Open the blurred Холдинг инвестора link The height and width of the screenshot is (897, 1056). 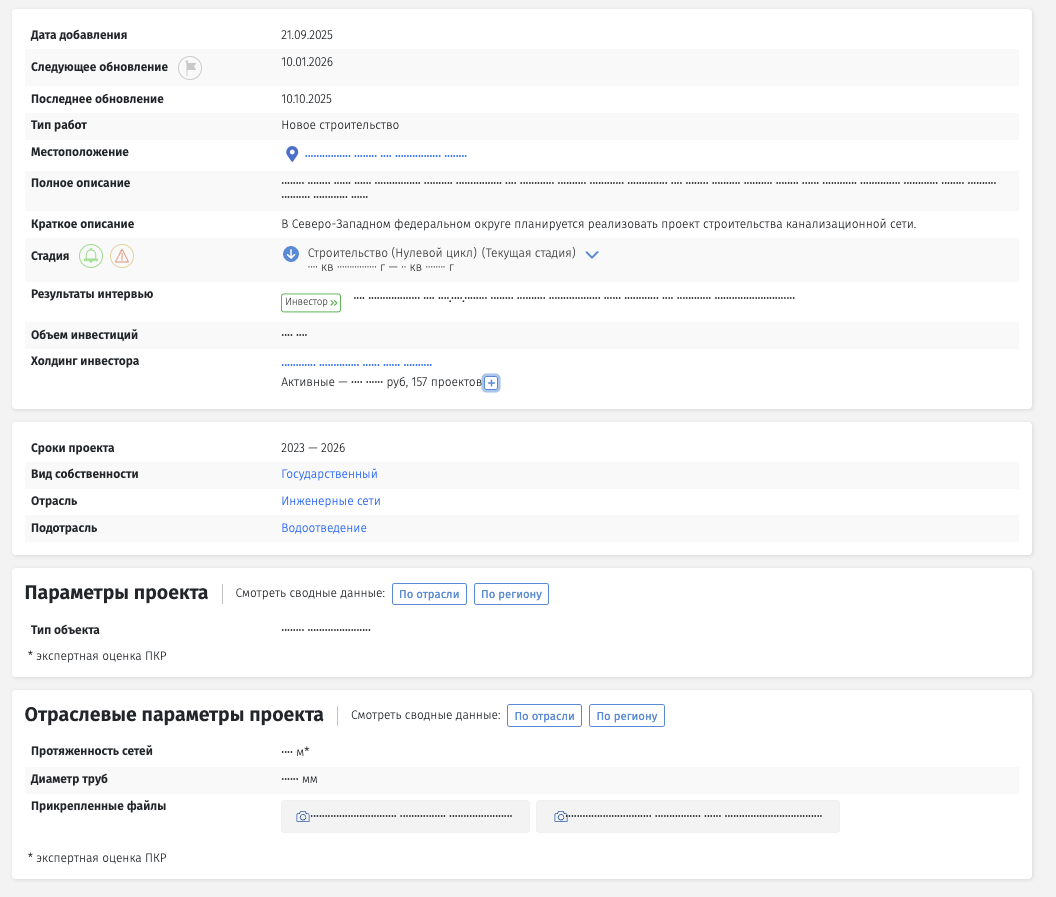(x=356, y=363)
